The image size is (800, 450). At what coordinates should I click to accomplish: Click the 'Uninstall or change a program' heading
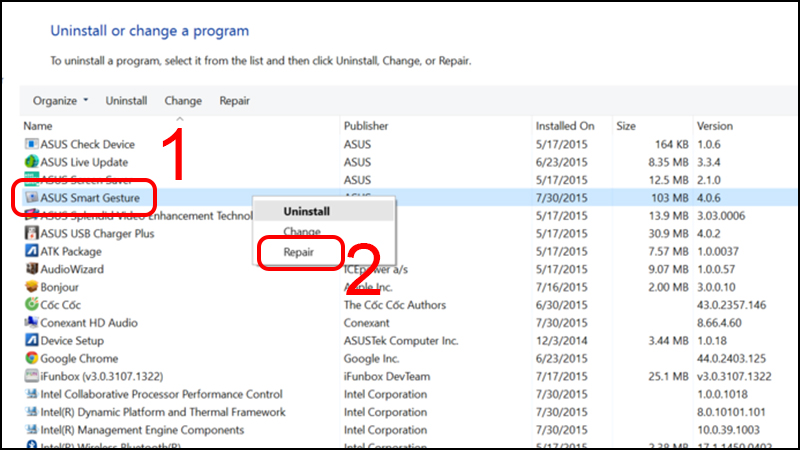tap(149, 31)
